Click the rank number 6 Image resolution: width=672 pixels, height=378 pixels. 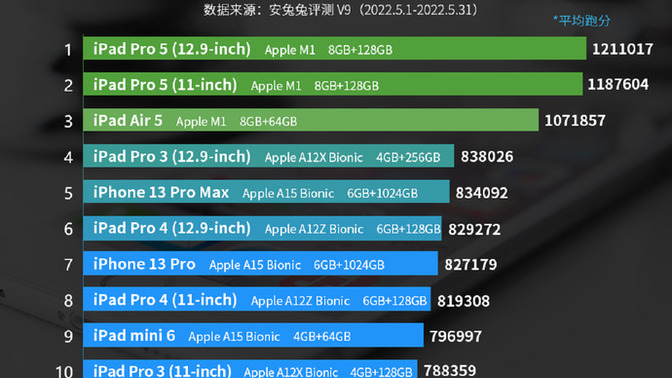click(68, 229)
